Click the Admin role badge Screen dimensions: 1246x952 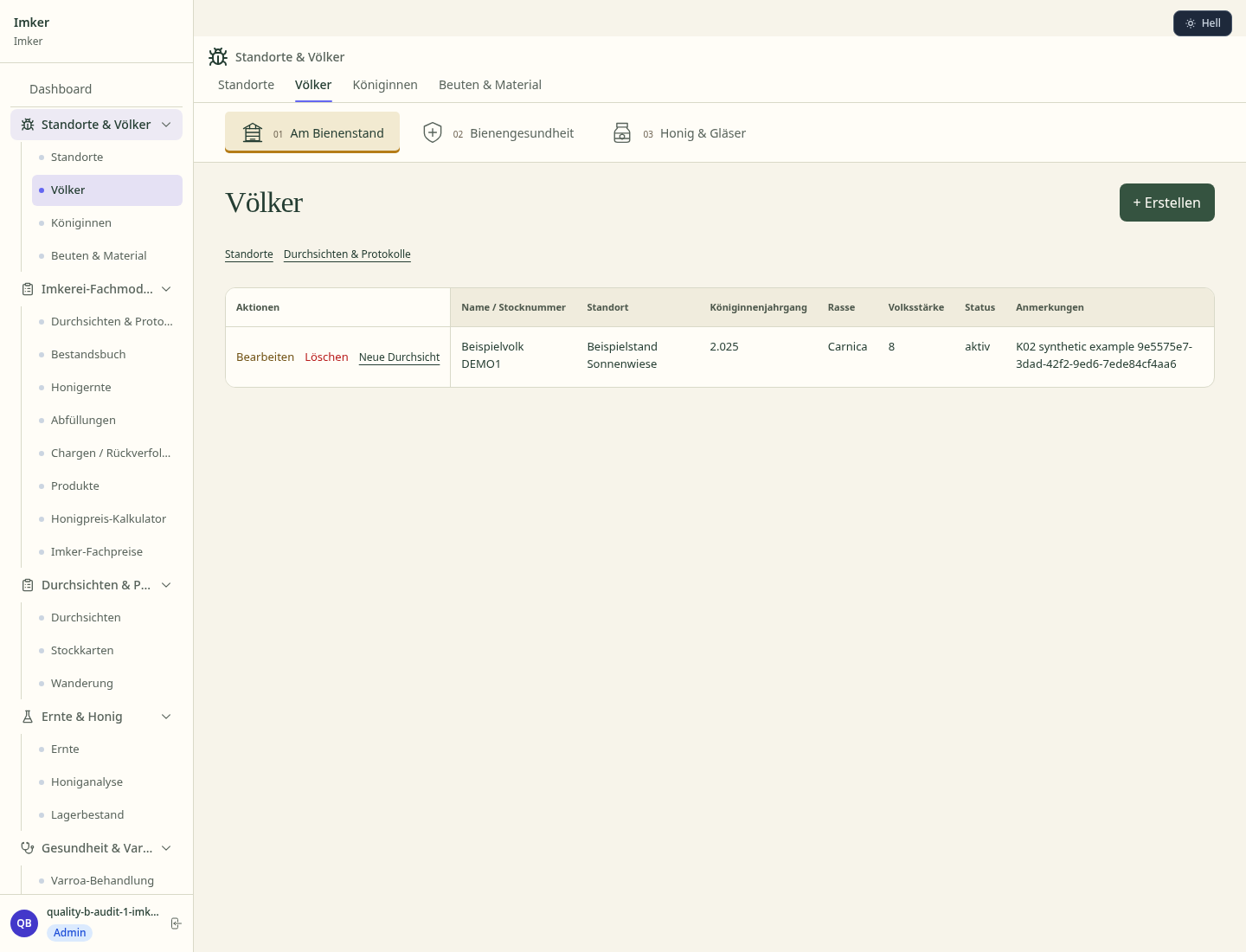pyautogui.click(x=69, y=933)
